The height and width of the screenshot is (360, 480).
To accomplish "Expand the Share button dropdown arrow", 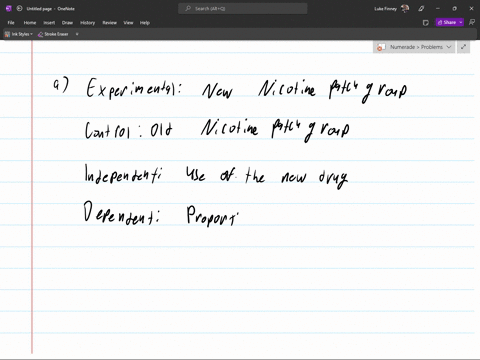I will pos(461,22).
